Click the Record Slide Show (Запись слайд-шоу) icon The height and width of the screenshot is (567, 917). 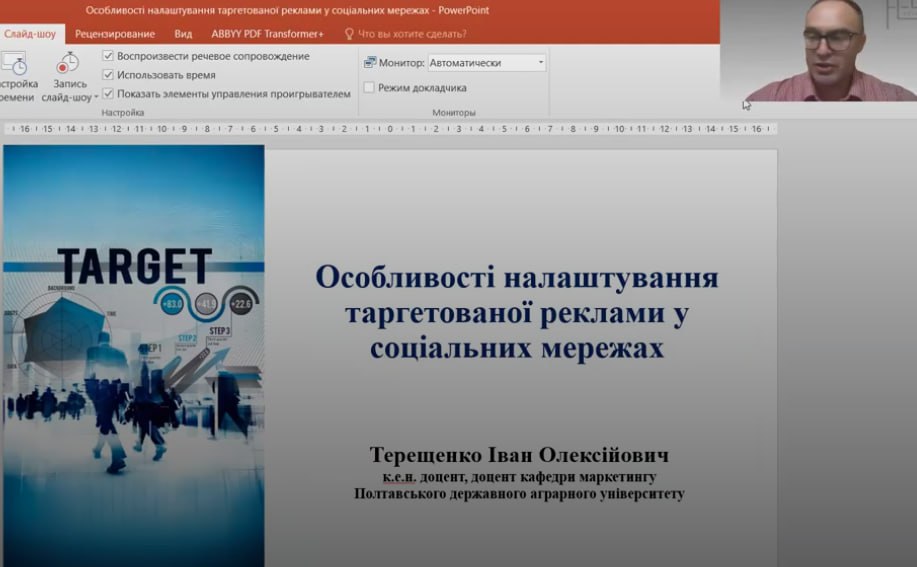point(68,64)
